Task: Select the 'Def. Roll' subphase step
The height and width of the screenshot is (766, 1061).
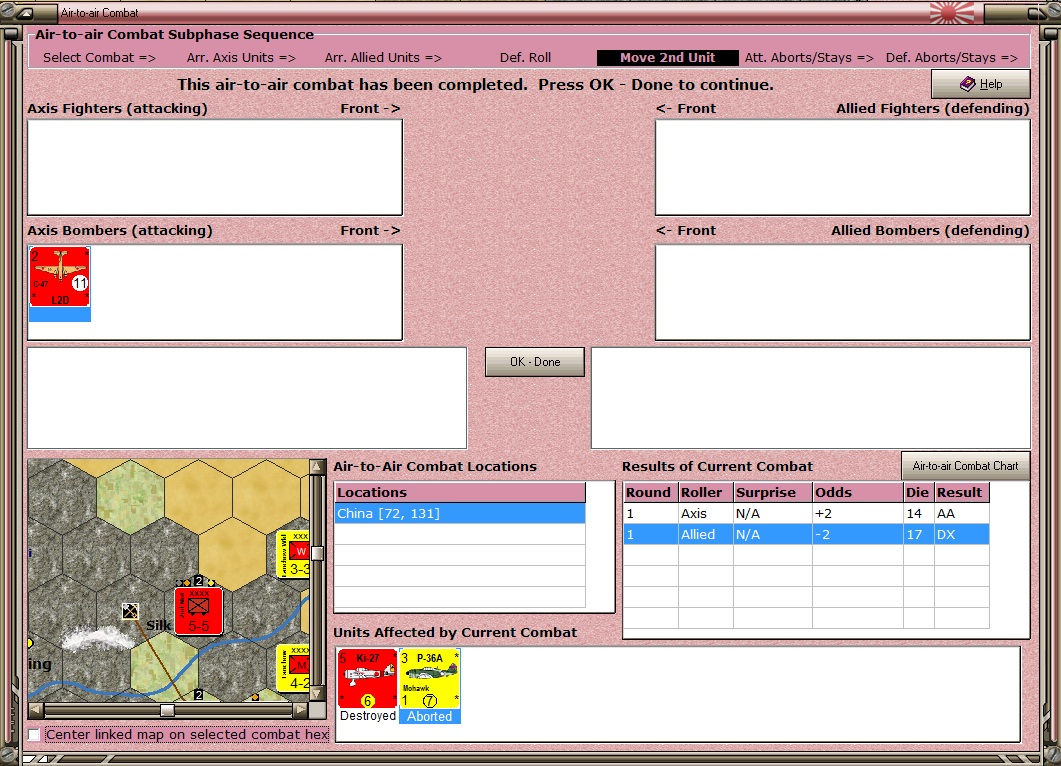Action: tap(525, 58)
